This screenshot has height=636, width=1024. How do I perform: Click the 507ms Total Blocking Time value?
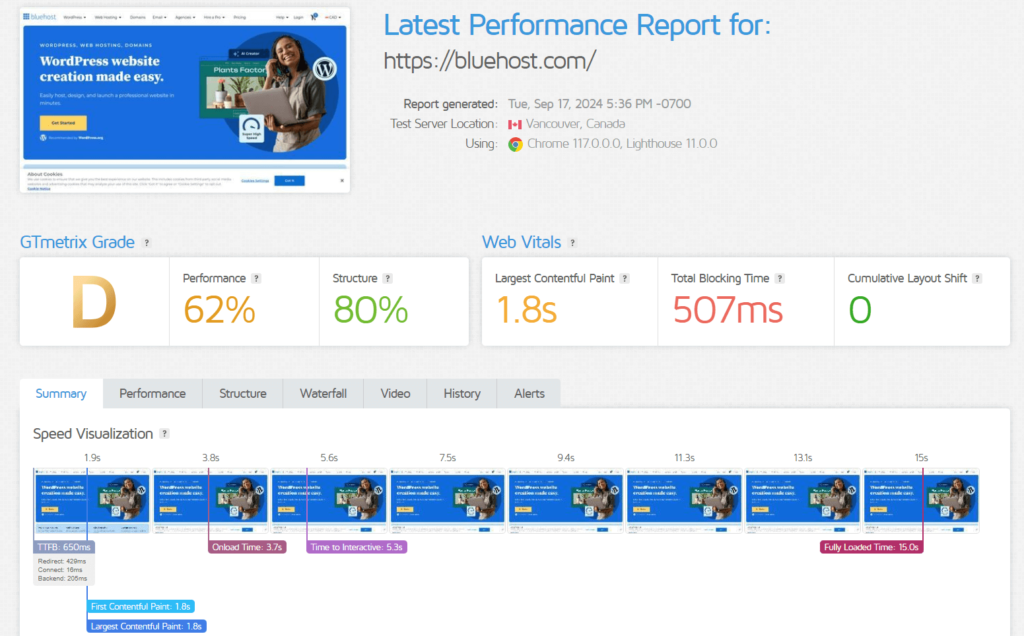coord(728,310)
